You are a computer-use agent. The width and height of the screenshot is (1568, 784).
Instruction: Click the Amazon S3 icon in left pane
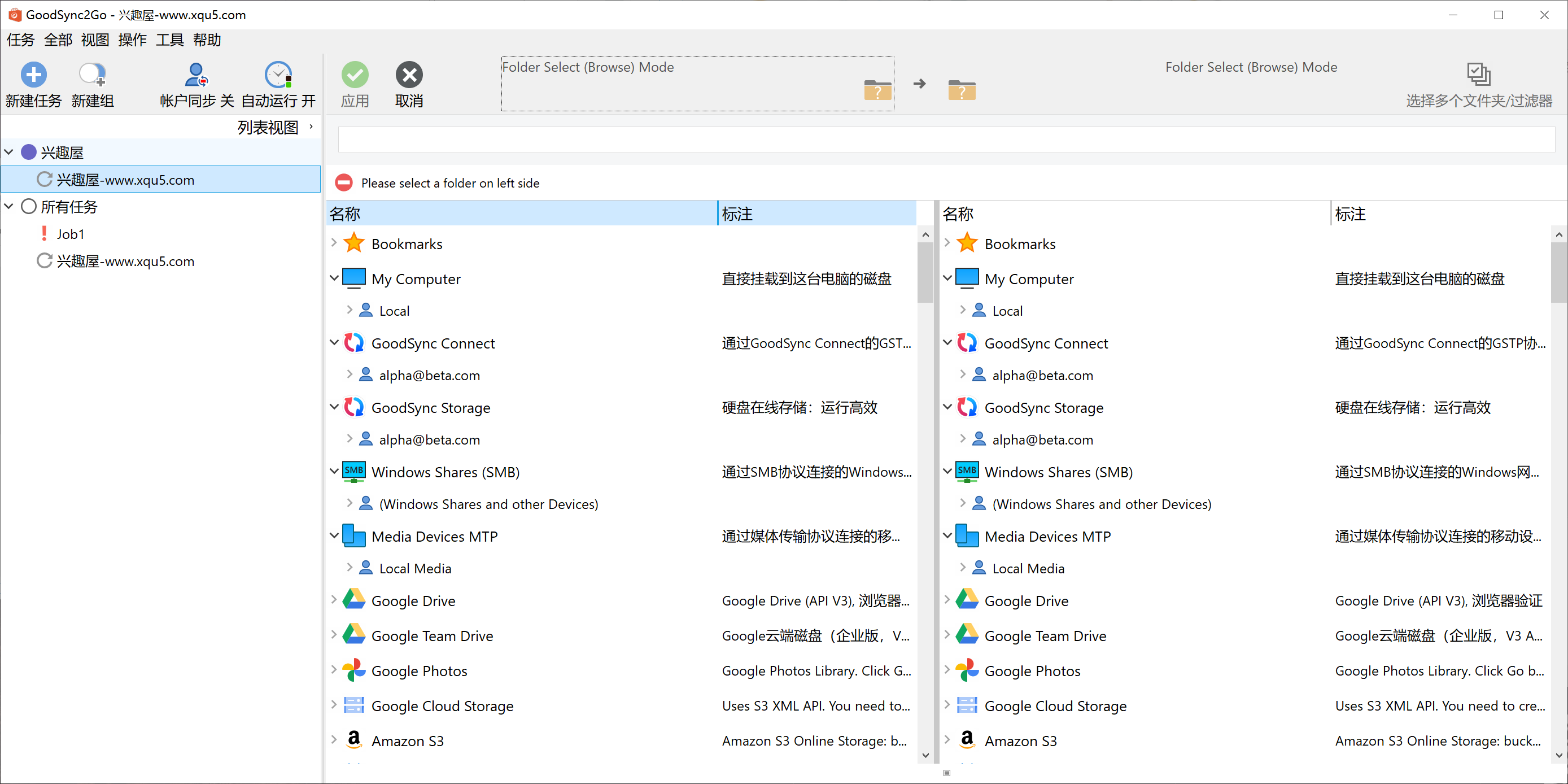353,739
